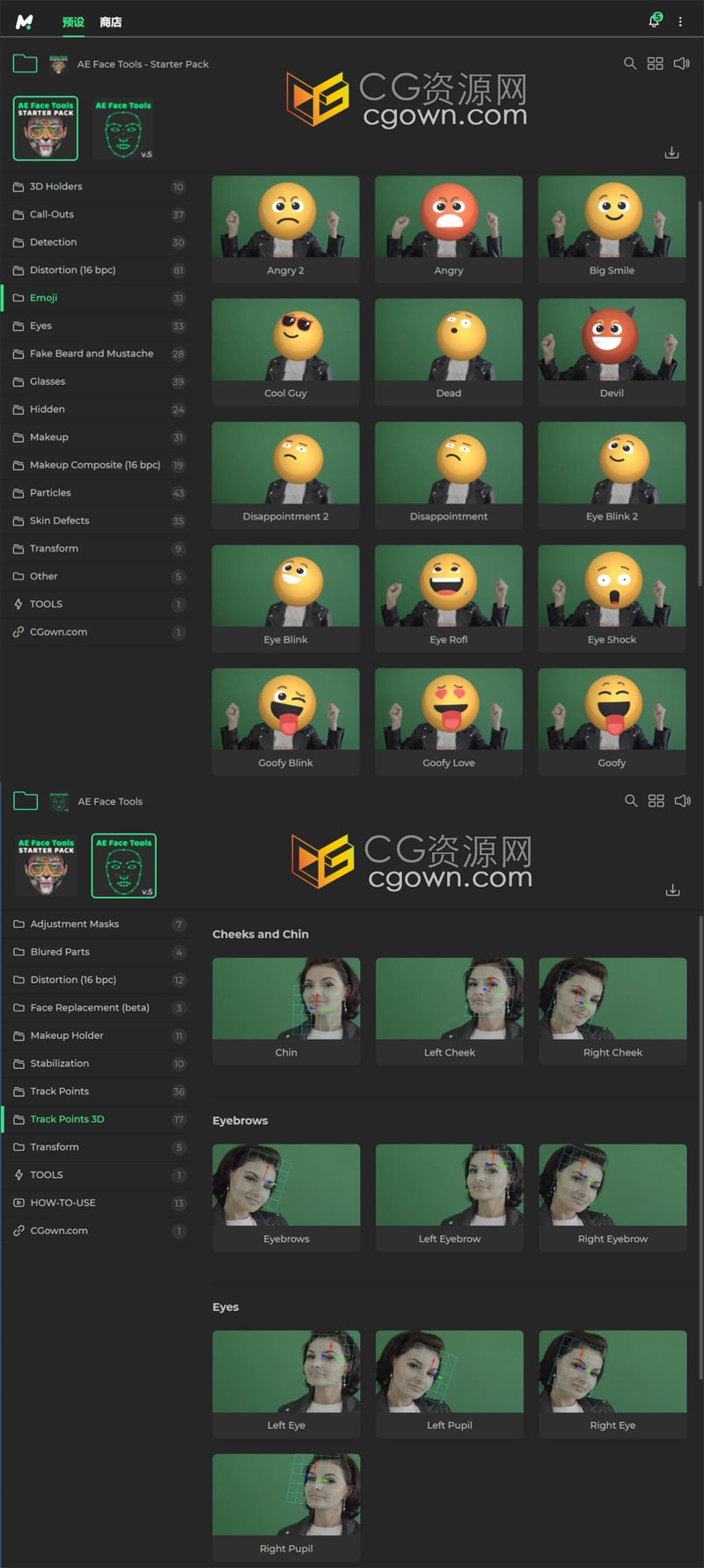Select the Dead emoji preset
Screen dimensions: 704x1568
[449, 352]
